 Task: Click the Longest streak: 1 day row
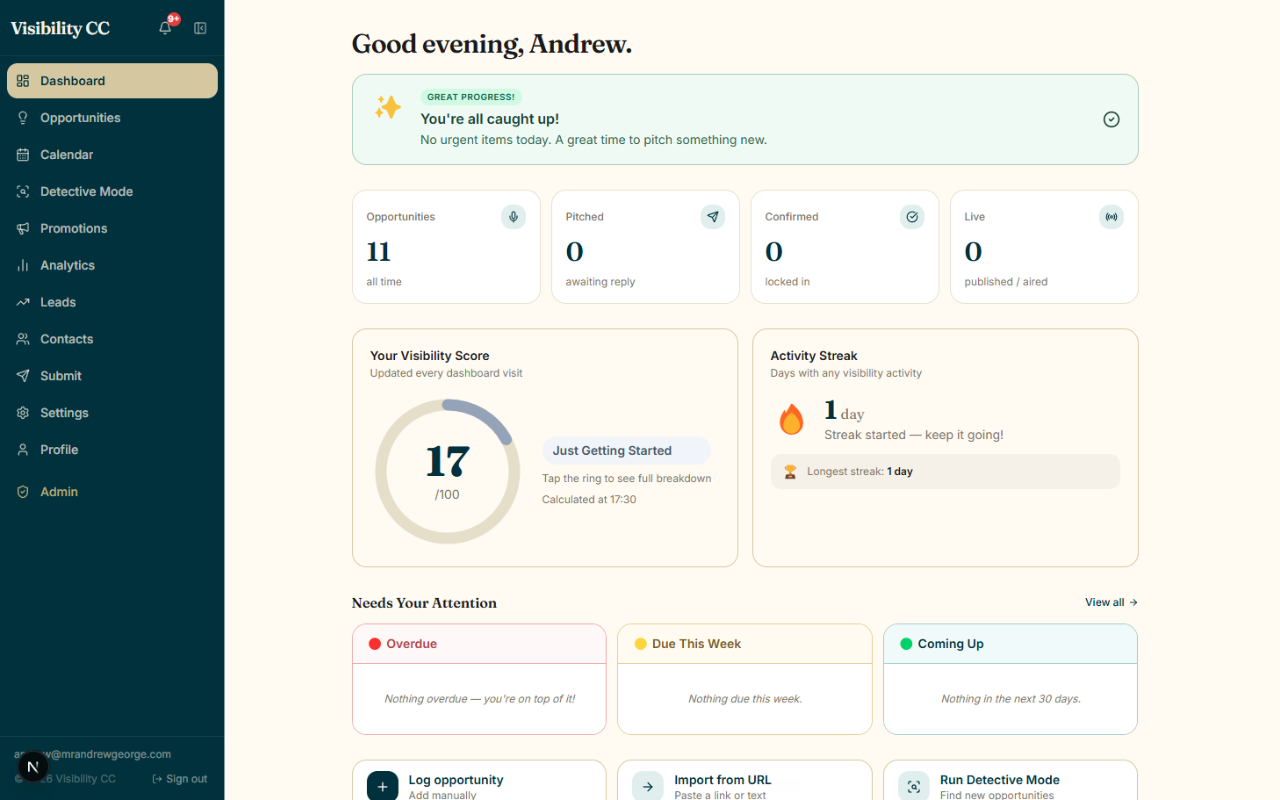click(x=945, y=472)
